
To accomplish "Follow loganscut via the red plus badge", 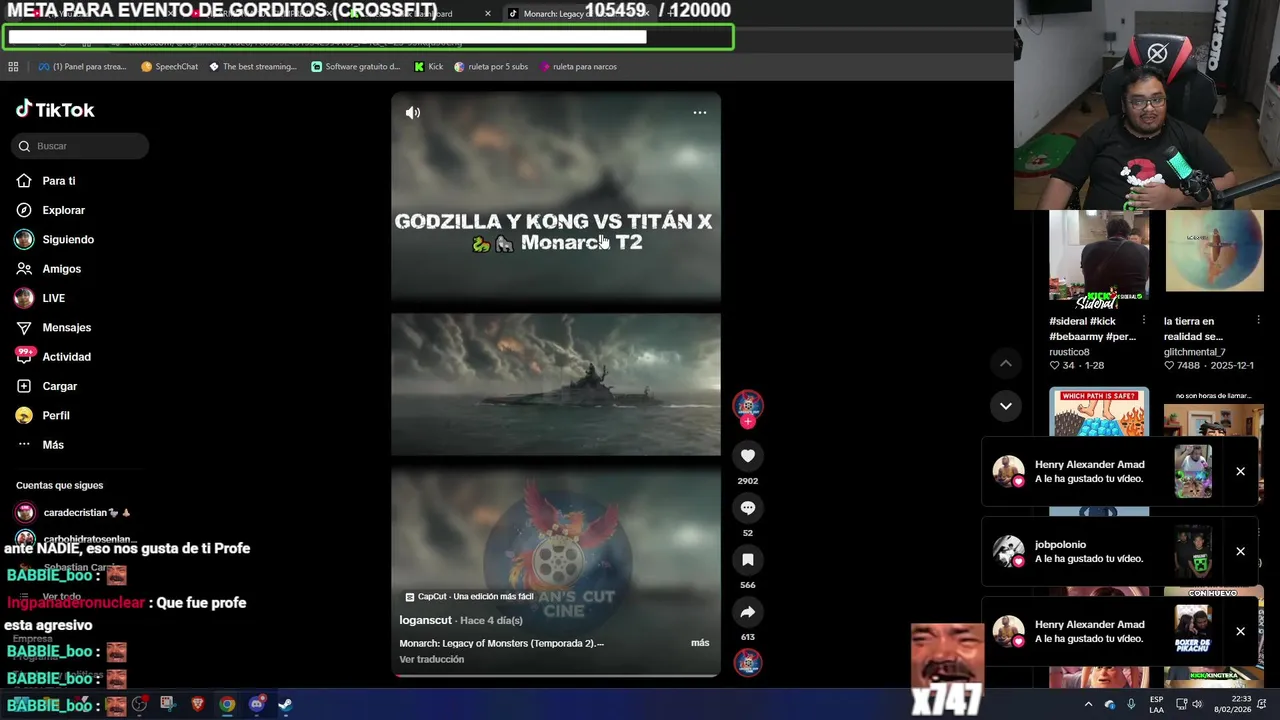I will click(748, 422).
